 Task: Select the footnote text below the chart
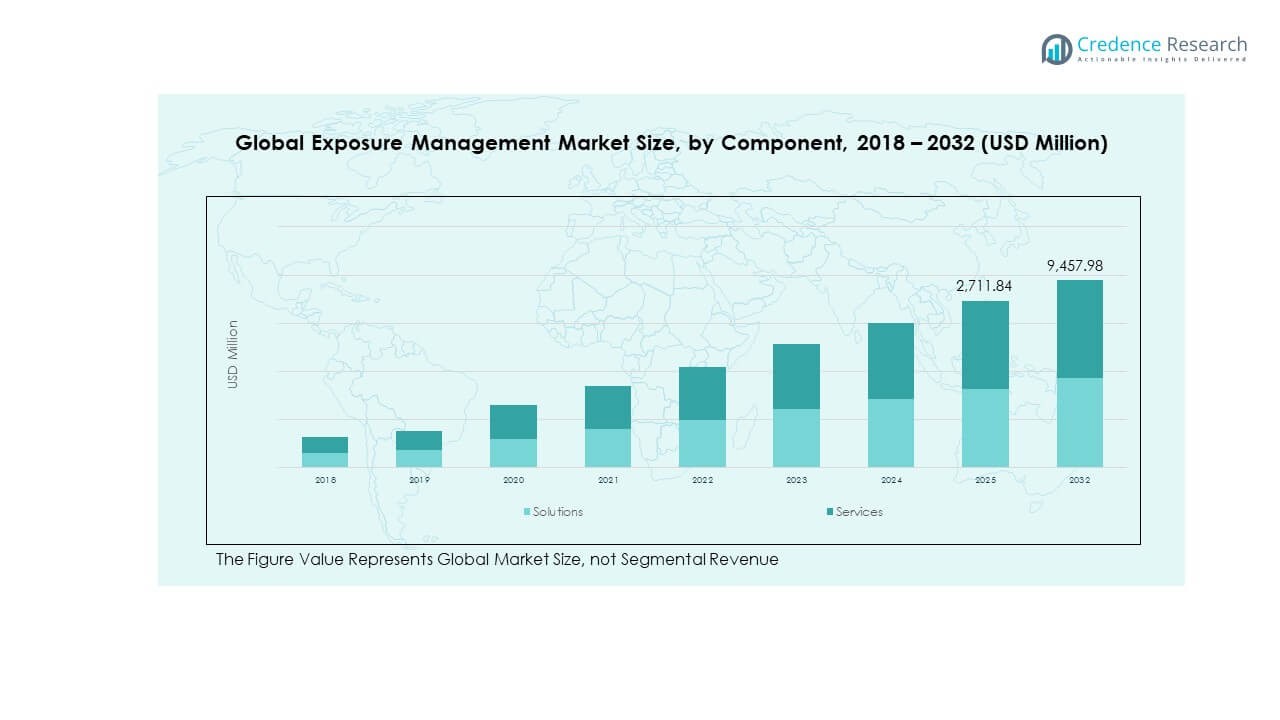pyautogui.click(x=497, y=560)
